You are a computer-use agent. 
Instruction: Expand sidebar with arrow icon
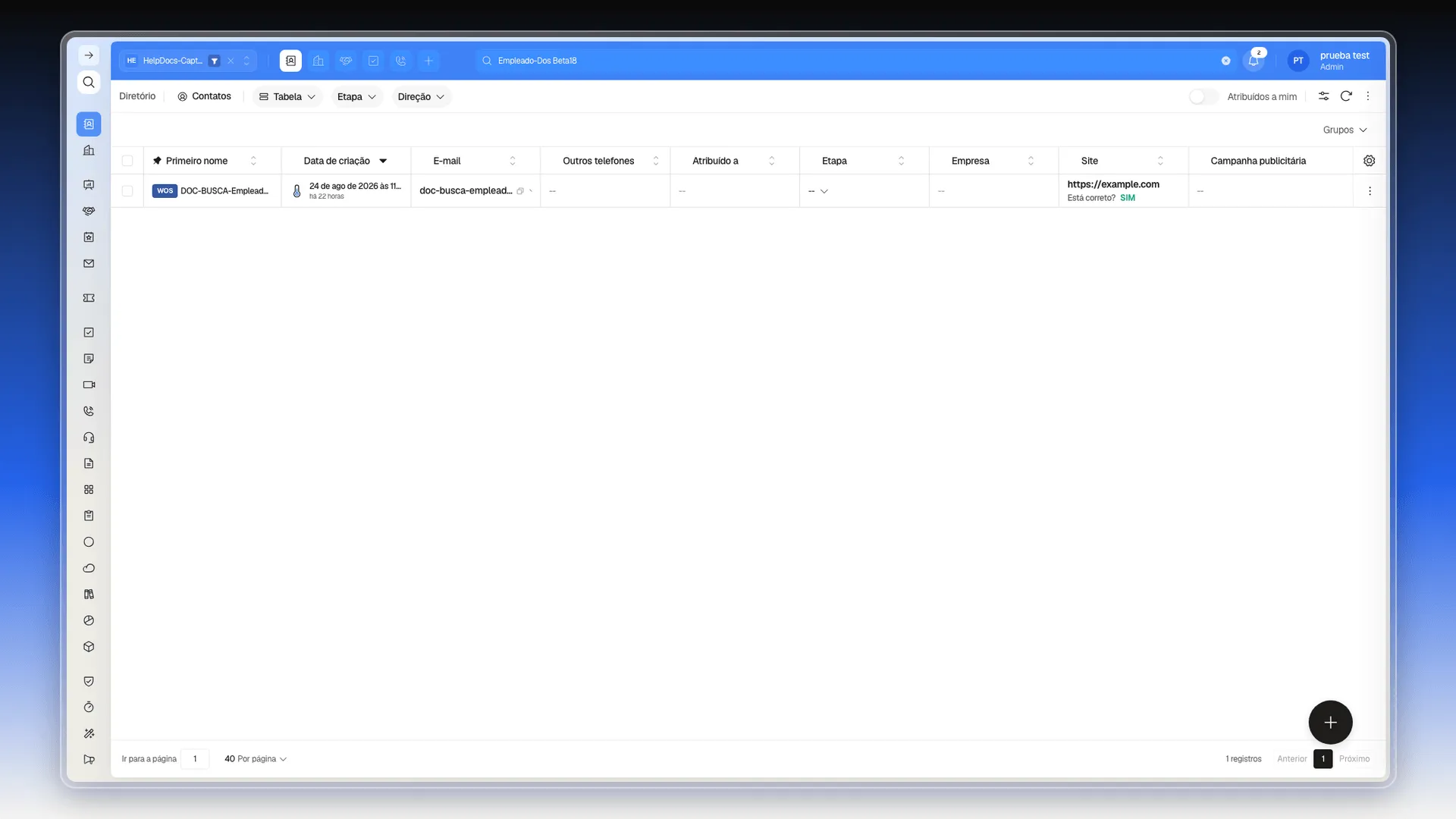89,55
